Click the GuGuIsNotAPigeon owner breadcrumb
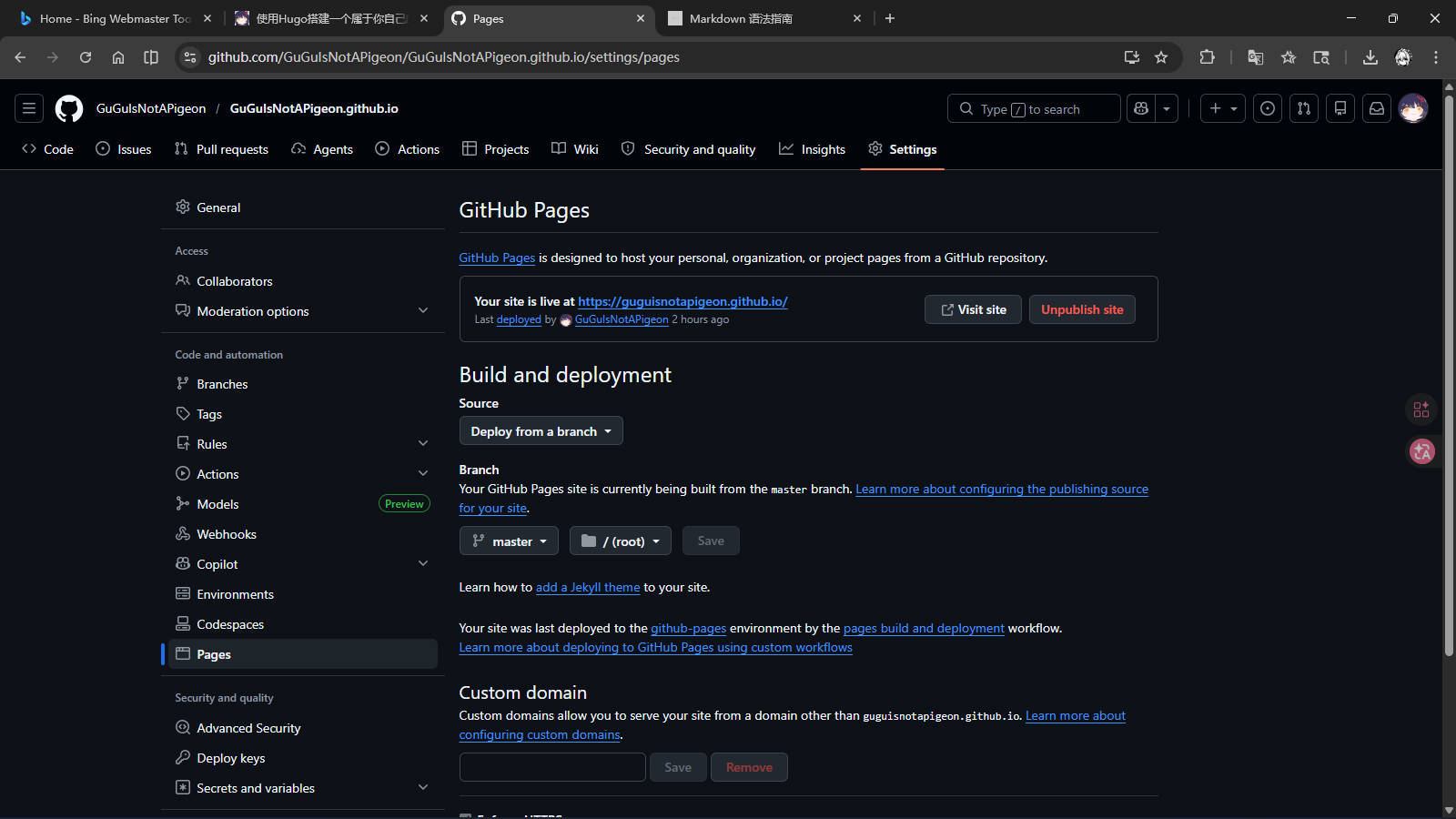The height and width of the screenshot is (819, 1456). [151, 108]
